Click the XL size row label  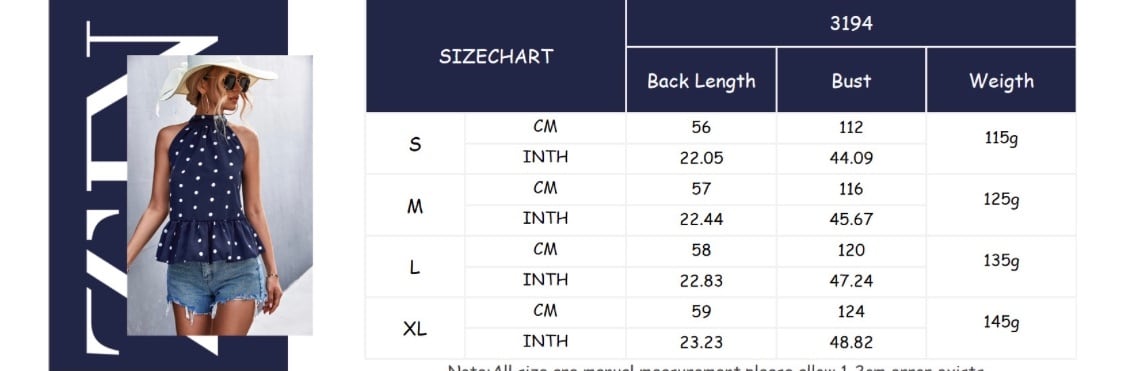[415, 329]
